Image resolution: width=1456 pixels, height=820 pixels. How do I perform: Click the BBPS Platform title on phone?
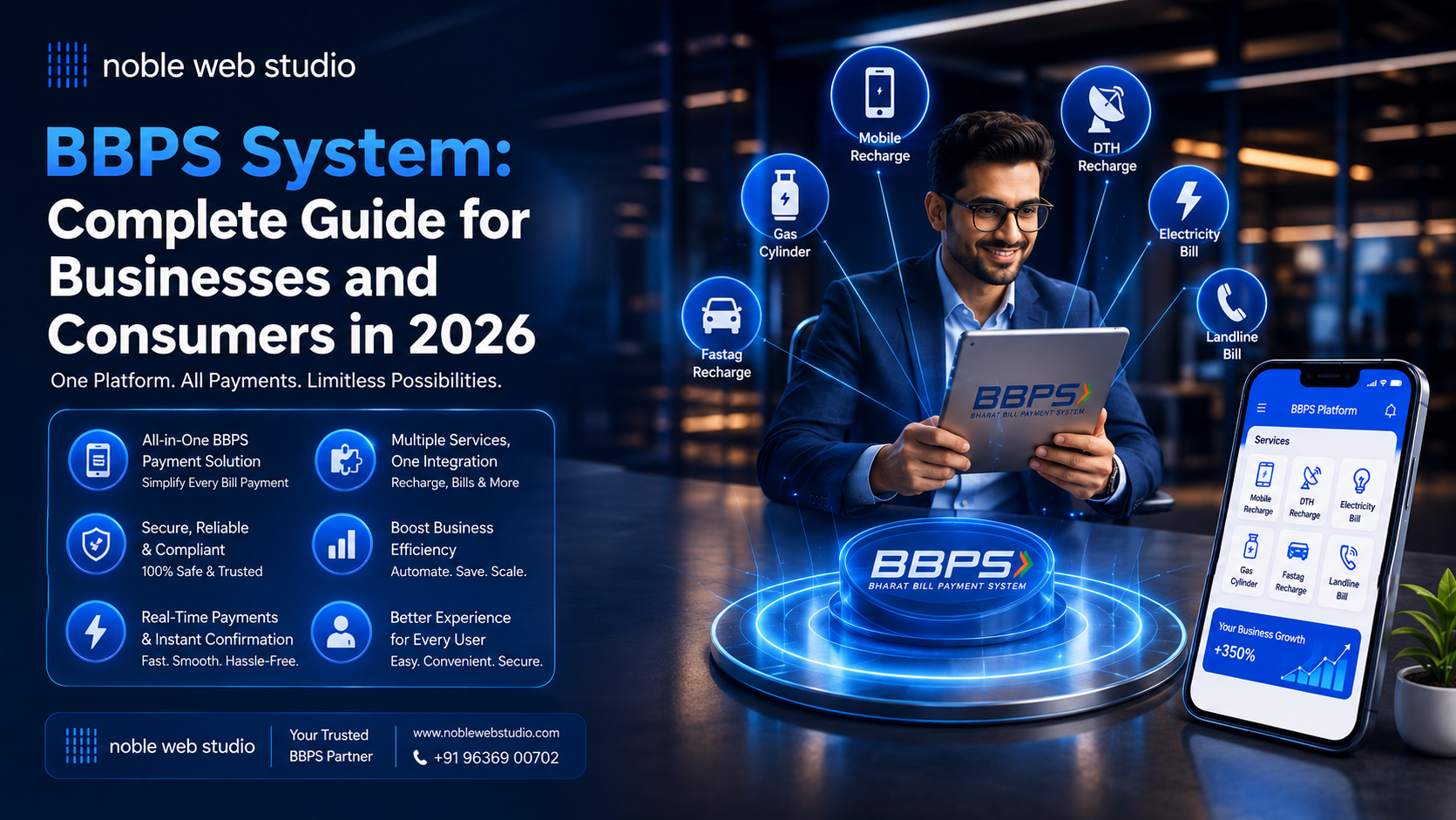click(x=1324, y=410)
